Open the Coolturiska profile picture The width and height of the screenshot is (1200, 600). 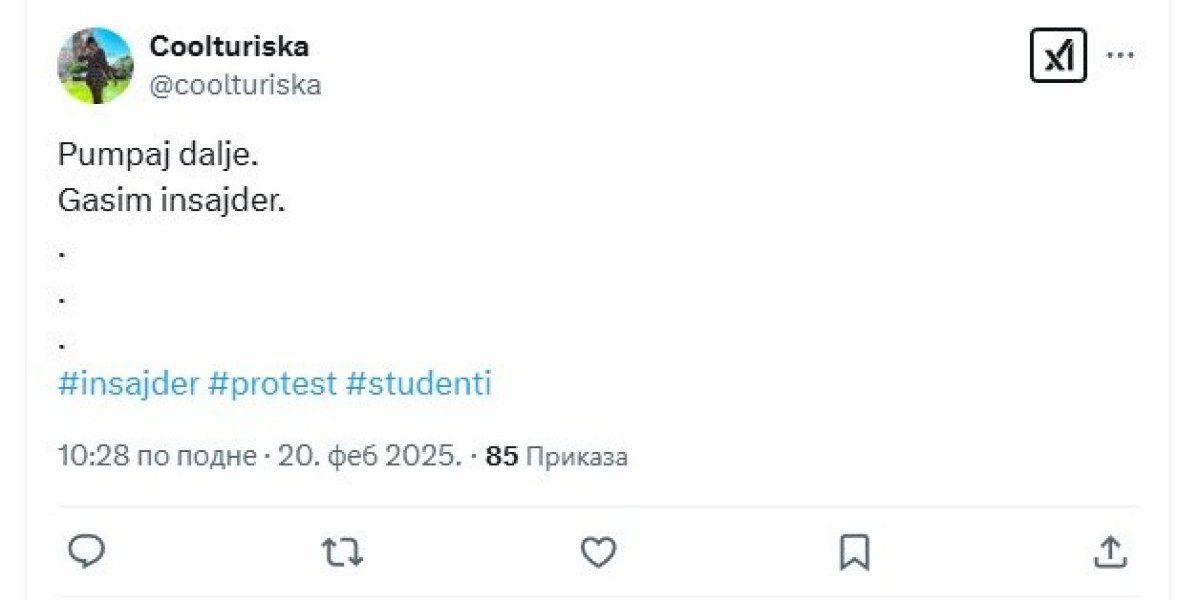point(96,65)
